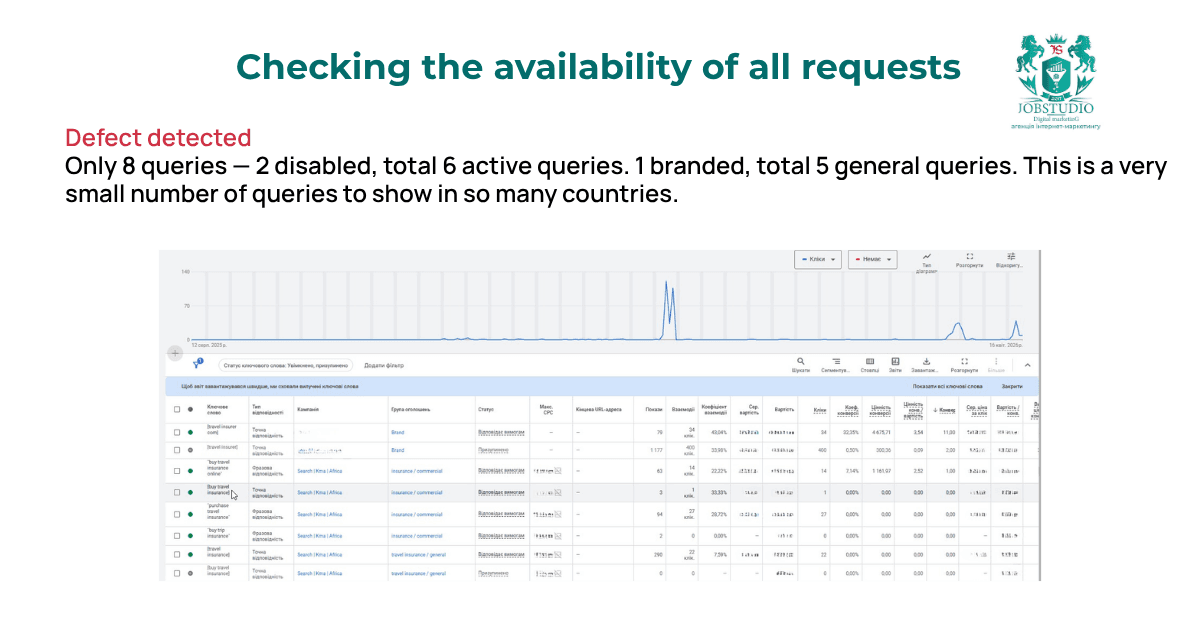
Task: Tick the checkbox for the paused [travel insurer] row
Action: (177, 450)
